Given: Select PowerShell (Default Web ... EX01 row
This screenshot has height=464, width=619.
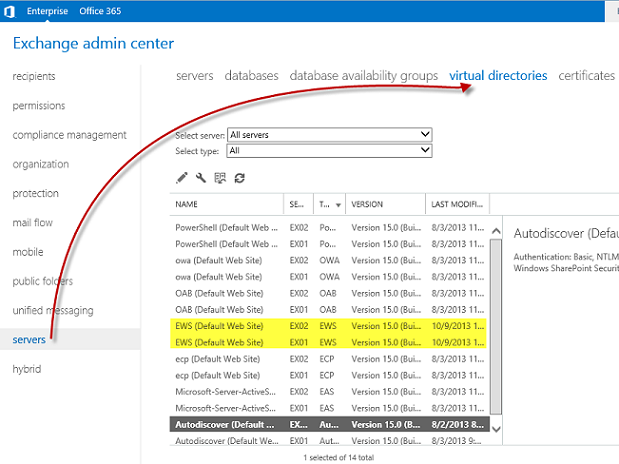Looking at the screenshot, I should tap(330, 244).
